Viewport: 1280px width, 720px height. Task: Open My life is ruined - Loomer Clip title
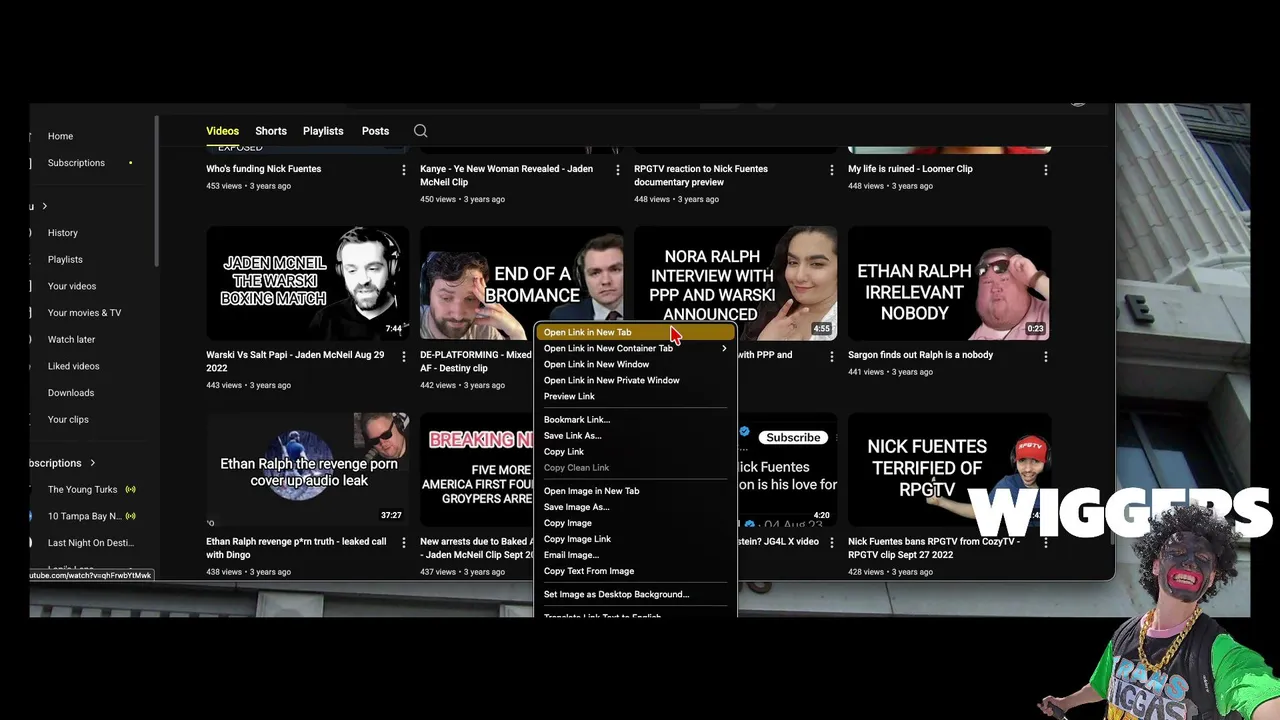910,169
